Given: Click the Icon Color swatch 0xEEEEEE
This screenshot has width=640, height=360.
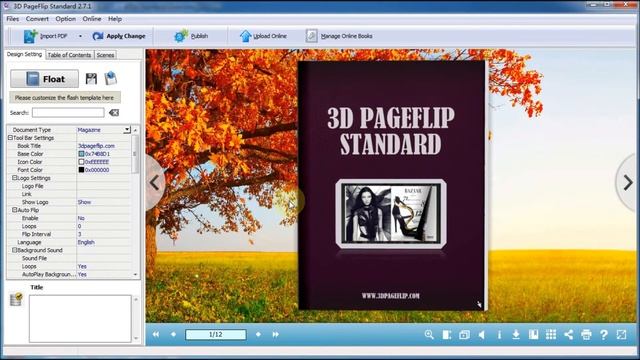Looking at the screenshot, I should (x=81, y=162).
